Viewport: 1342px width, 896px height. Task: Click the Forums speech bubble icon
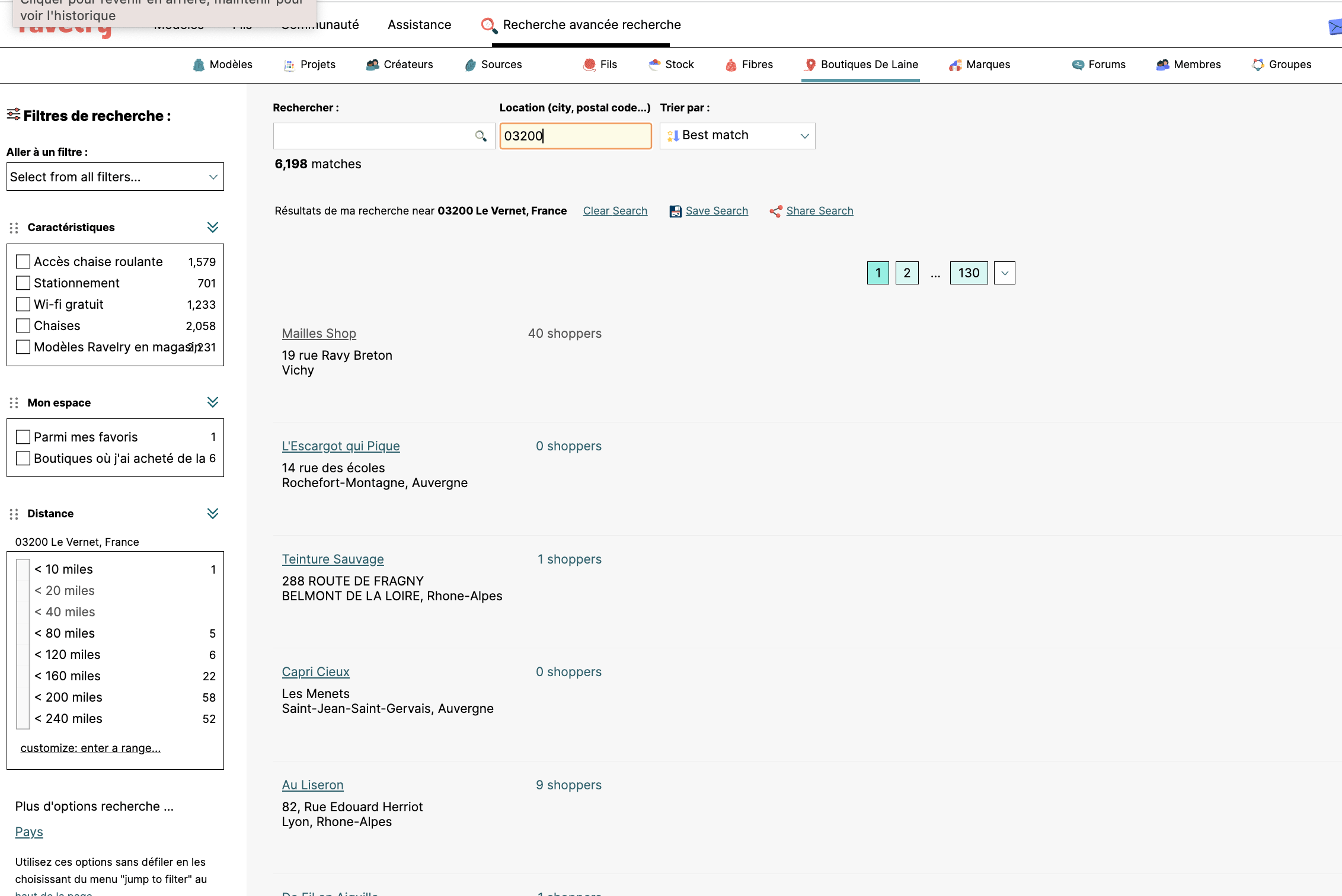pyautogui.click(x=1078, y=65)
